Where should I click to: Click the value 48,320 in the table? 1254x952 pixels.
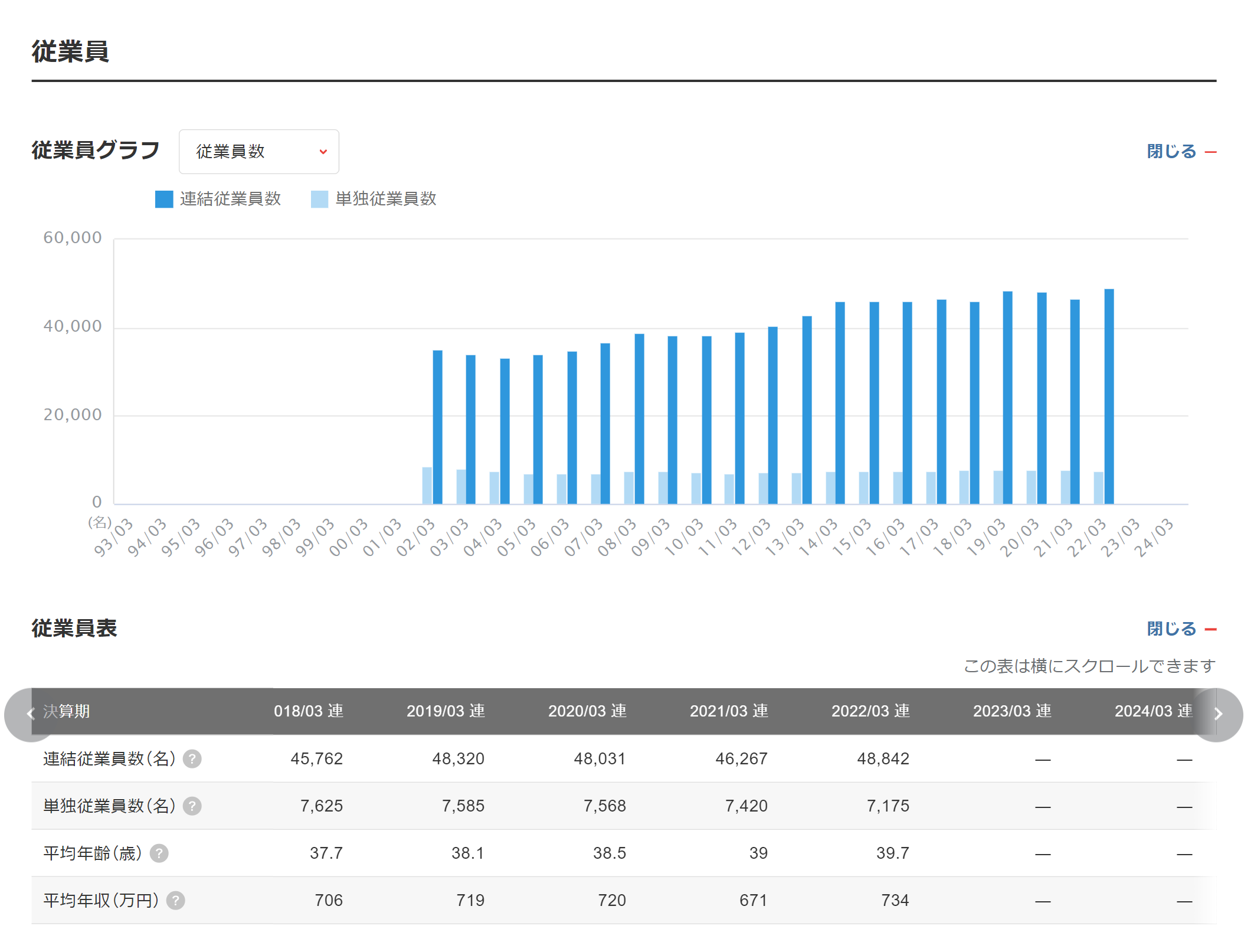tap(458, 758)
